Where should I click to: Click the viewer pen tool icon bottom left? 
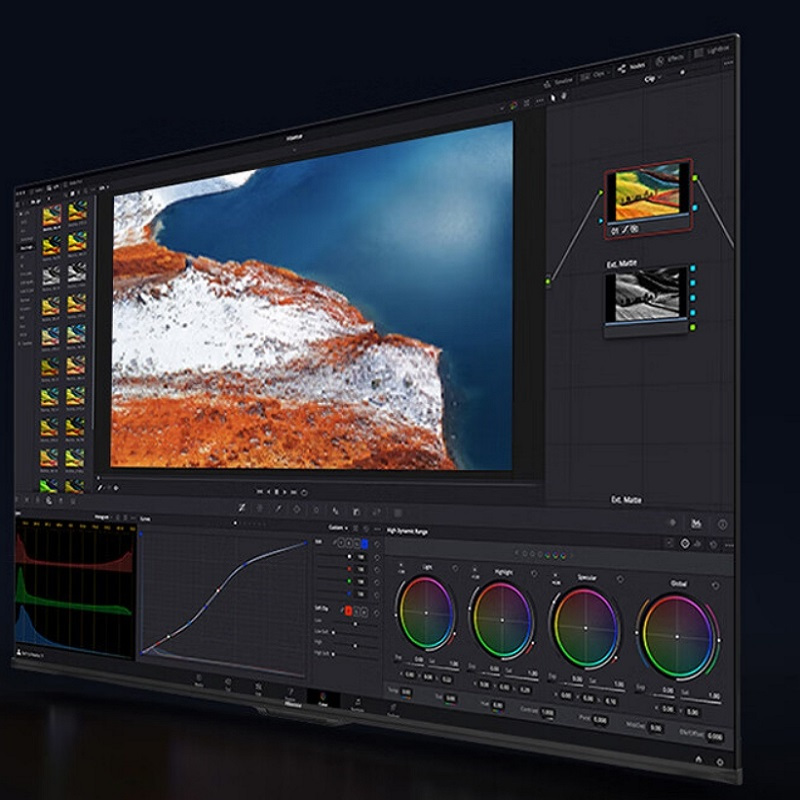pos(100,488)
